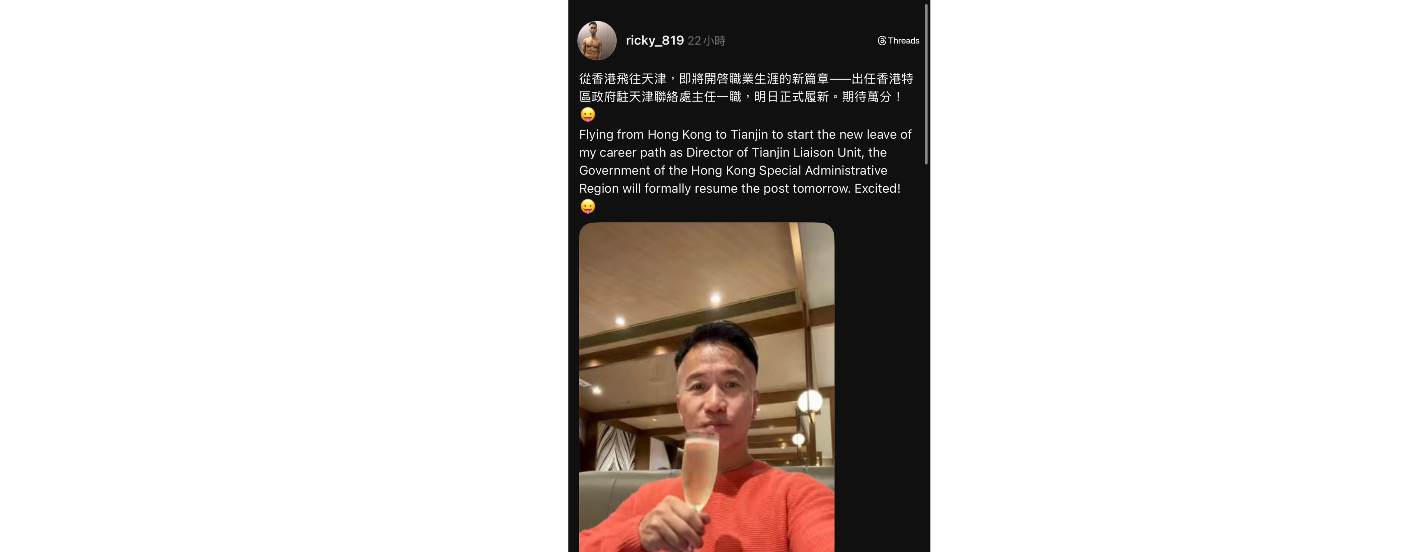Viewport: 1419px width, 552px height.
Task: Click the Threads text label
Action: [x=904, y=41]
